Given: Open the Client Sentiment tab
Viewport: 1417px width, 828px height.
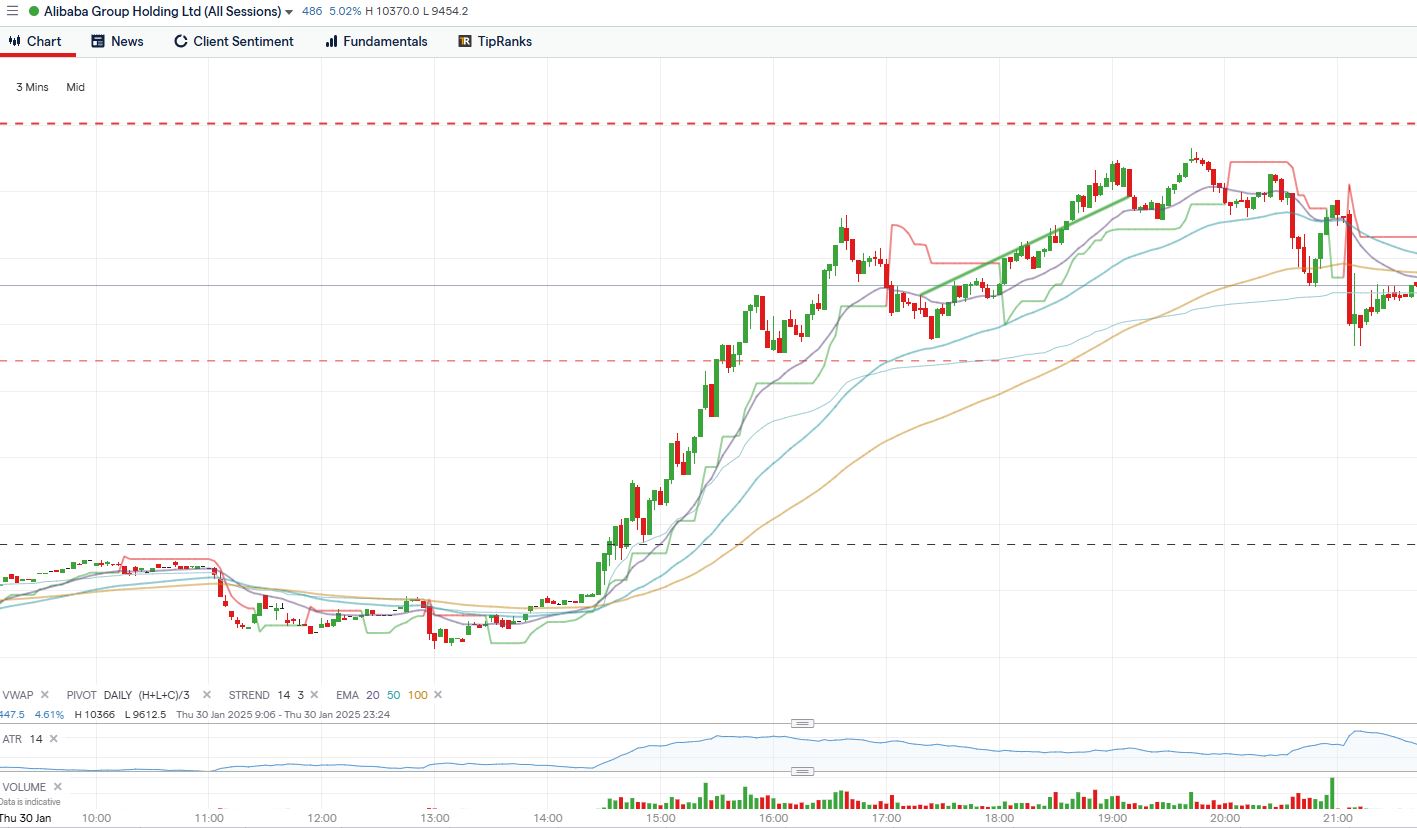Looking at the screenshot, I should 234,41.
